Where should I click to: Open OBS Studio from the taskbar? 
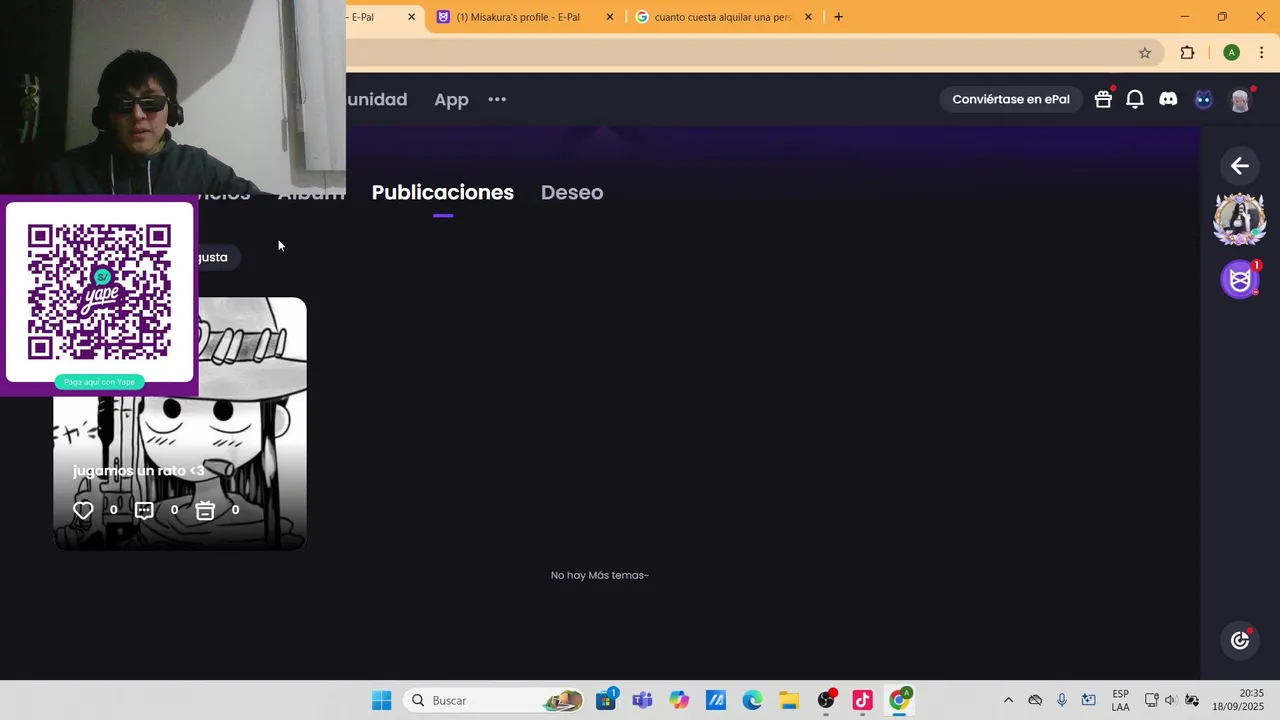coord(826,700)
